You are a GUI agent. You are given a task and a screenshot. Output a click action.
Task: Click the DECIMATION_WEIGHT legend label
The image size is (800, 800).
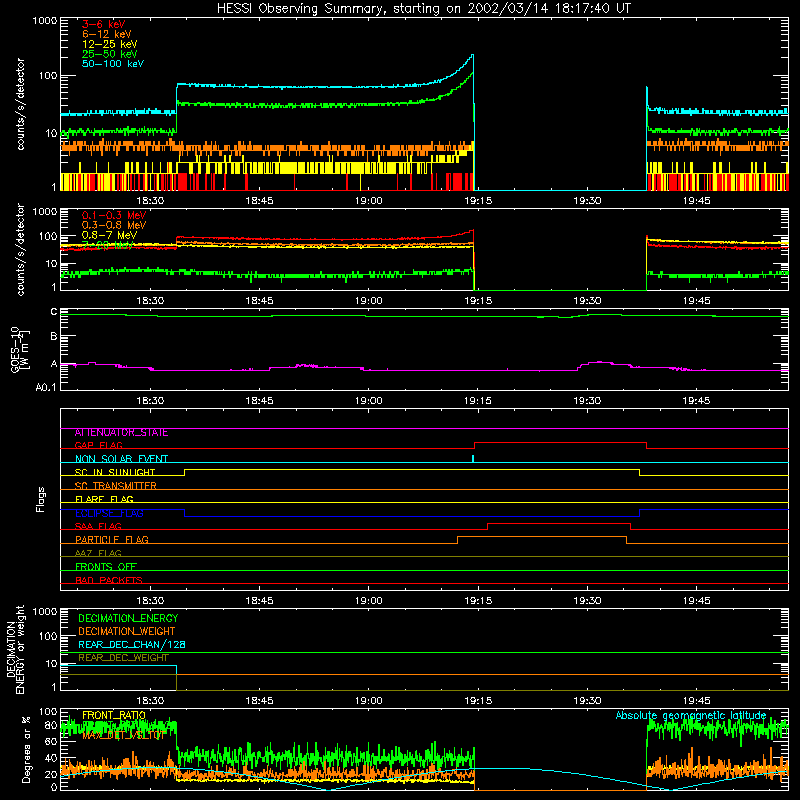click(x=127, y=631)
